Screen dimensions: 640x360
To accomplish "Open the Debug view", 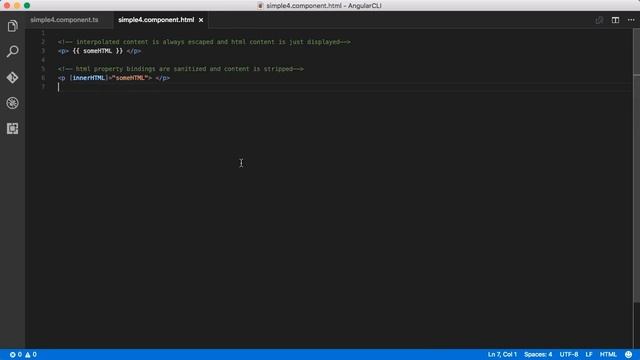I will point(12,103).
